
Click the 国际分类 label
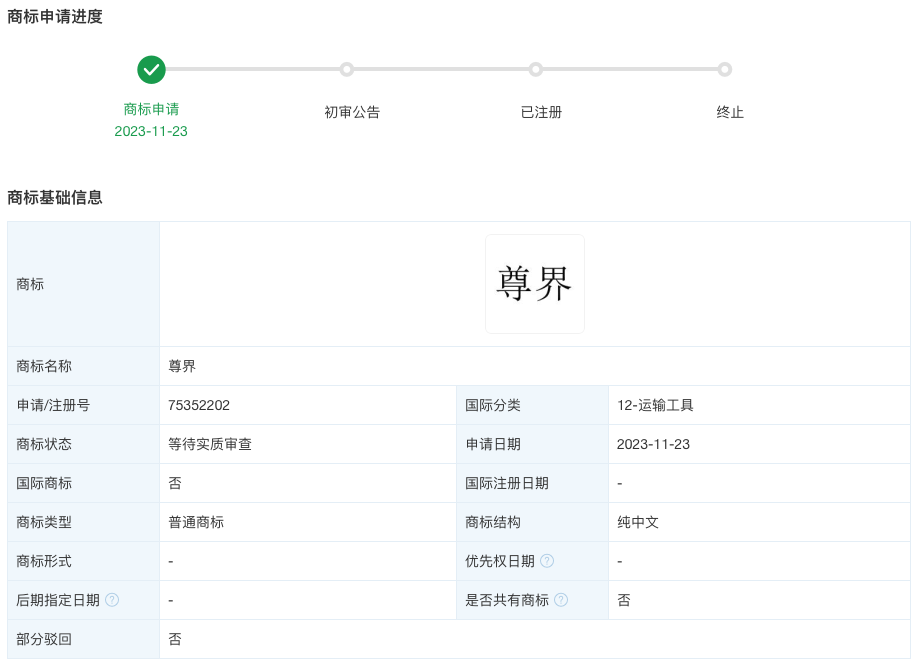pos(493,405)
